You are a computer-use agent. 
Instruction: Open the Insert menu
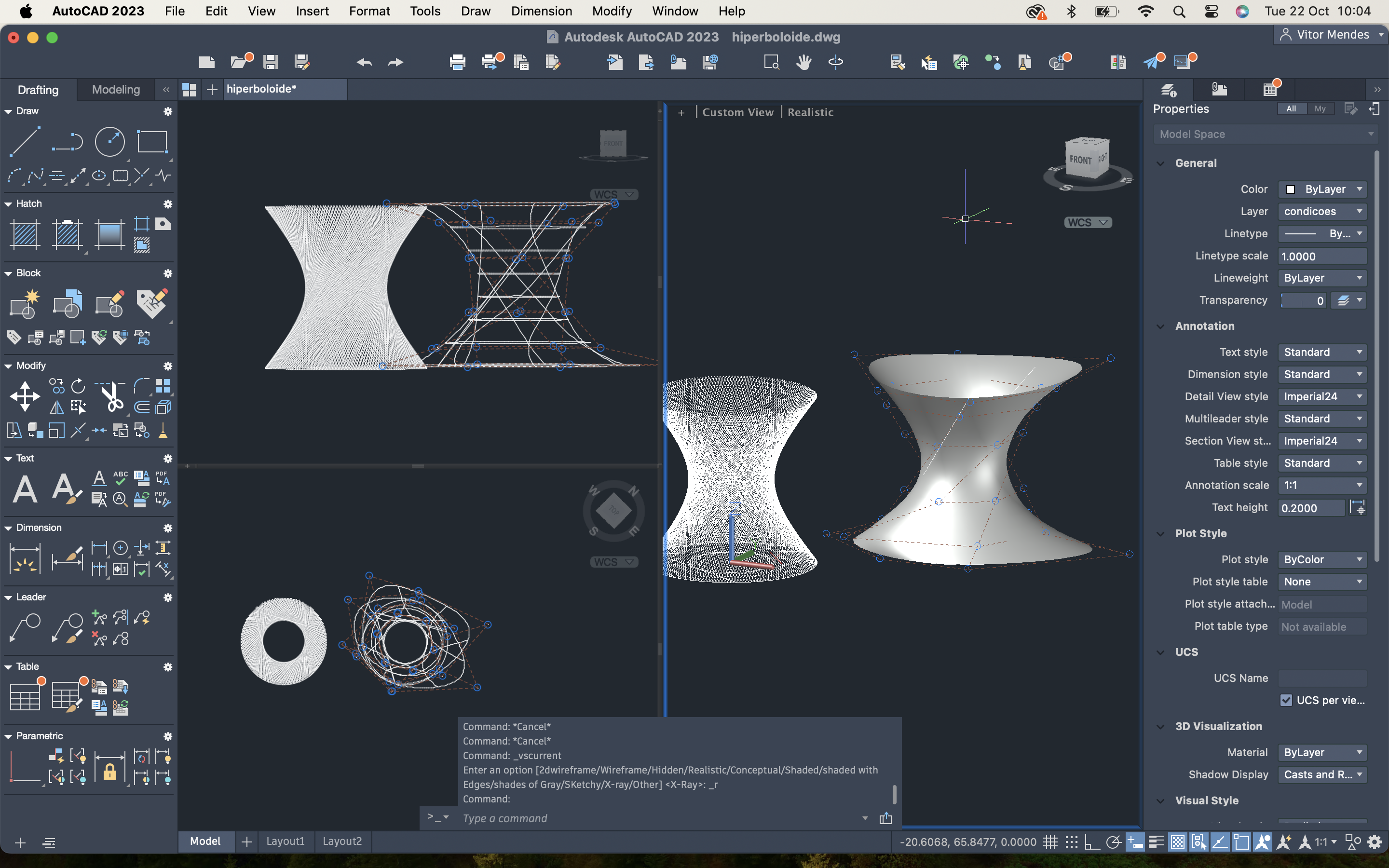[312, 11]
